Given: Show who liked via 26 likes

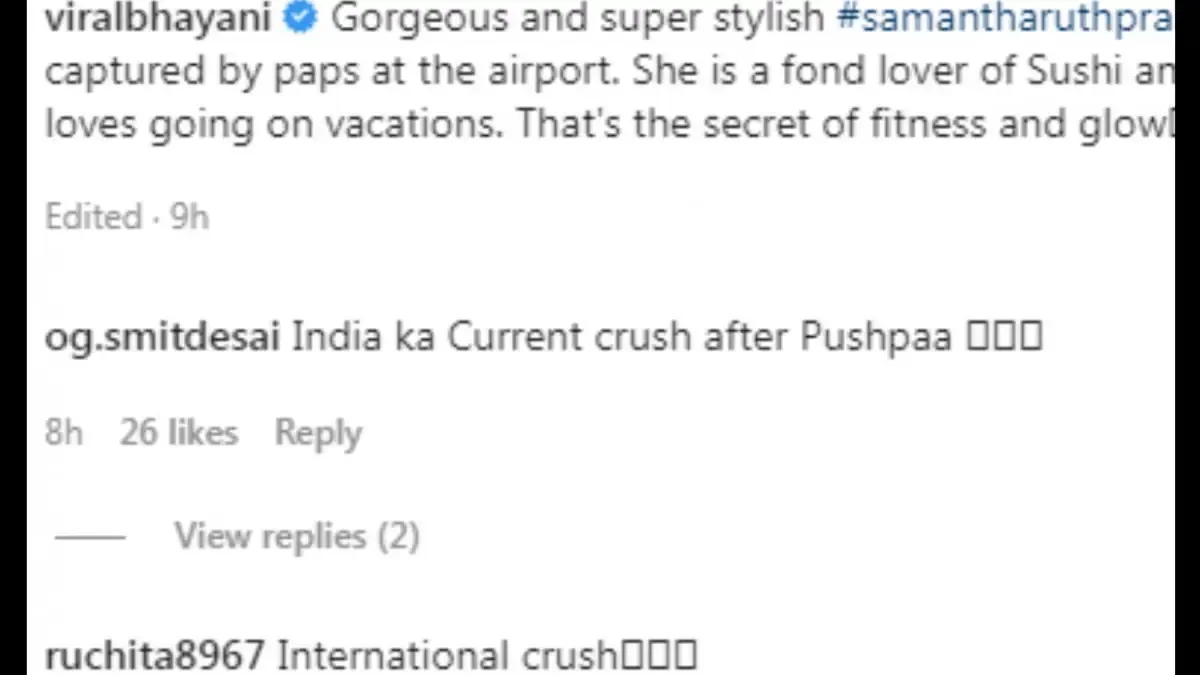Looking at the screenshot, I should point(179,433).
